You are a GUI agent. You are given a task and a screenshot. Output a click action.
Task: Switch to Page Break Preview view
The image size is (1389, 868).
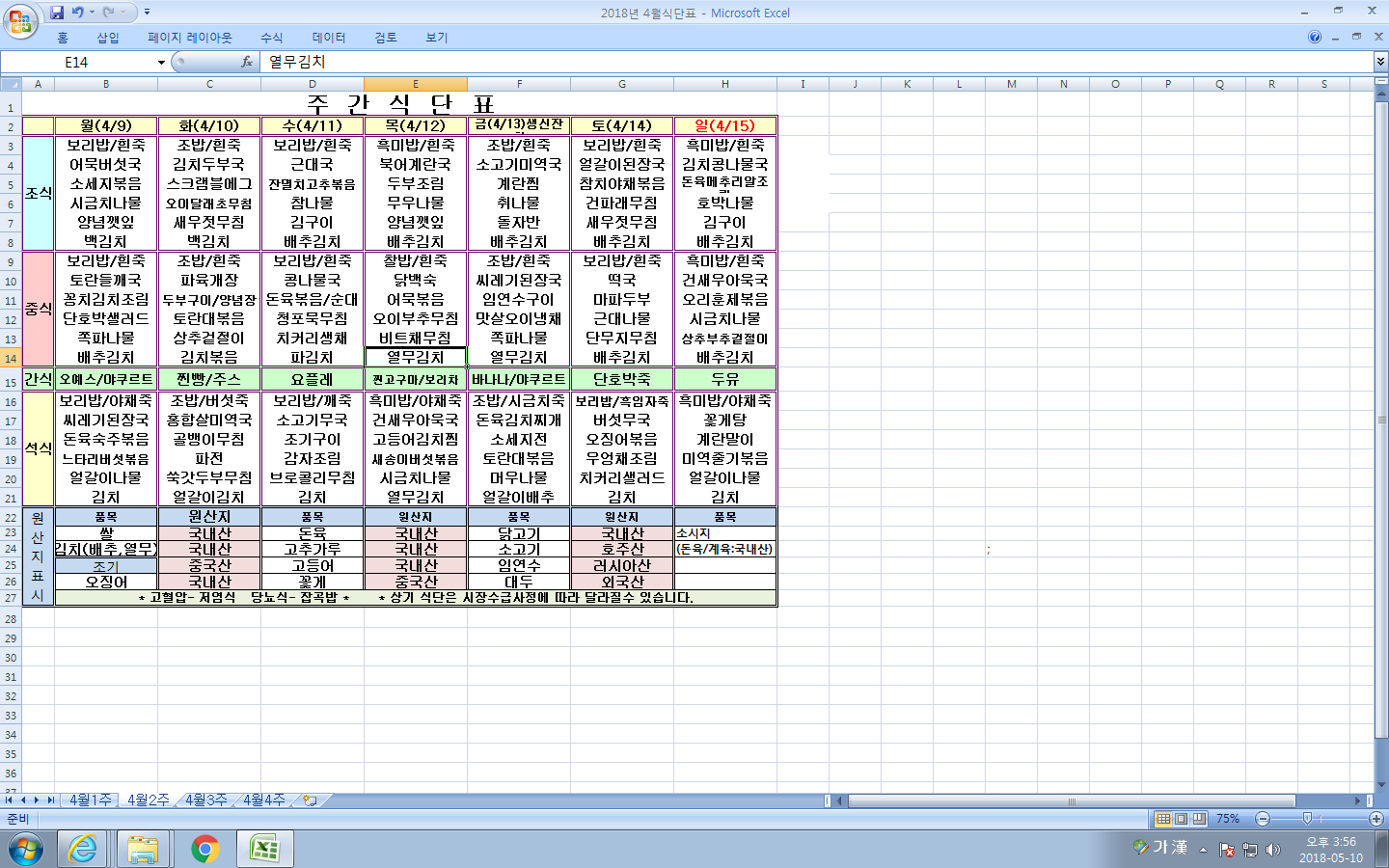1199,819
